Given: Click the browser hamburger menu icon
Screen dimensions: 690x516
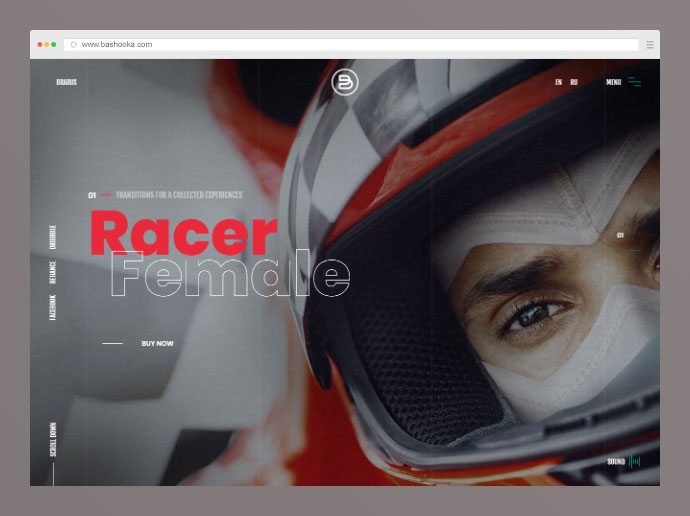Looking at the screenshot, I should point(650,44).
